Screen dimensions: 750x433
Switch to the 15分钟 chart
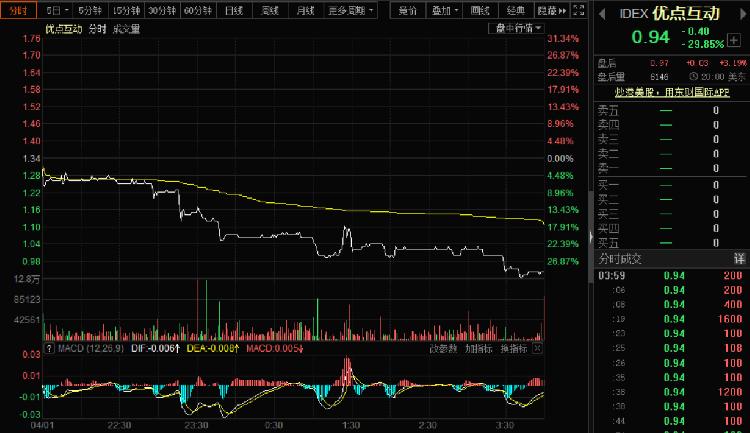pos(126,10)
